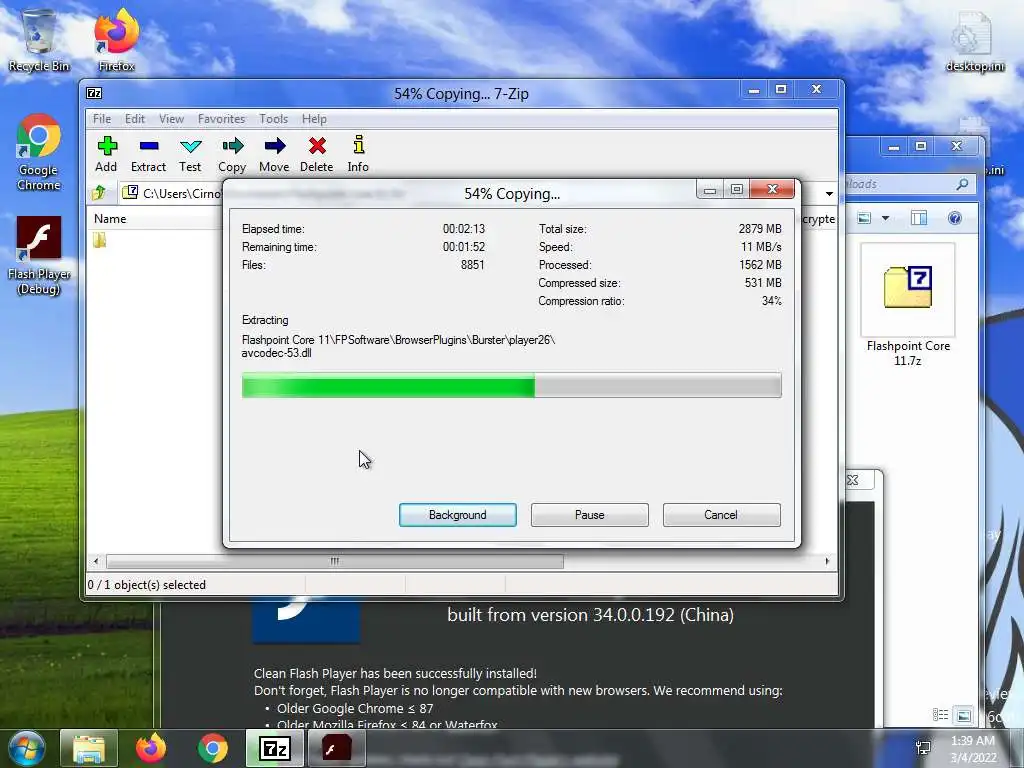Switch to 7-Zip taskbar button

click(x=274, y=748)
